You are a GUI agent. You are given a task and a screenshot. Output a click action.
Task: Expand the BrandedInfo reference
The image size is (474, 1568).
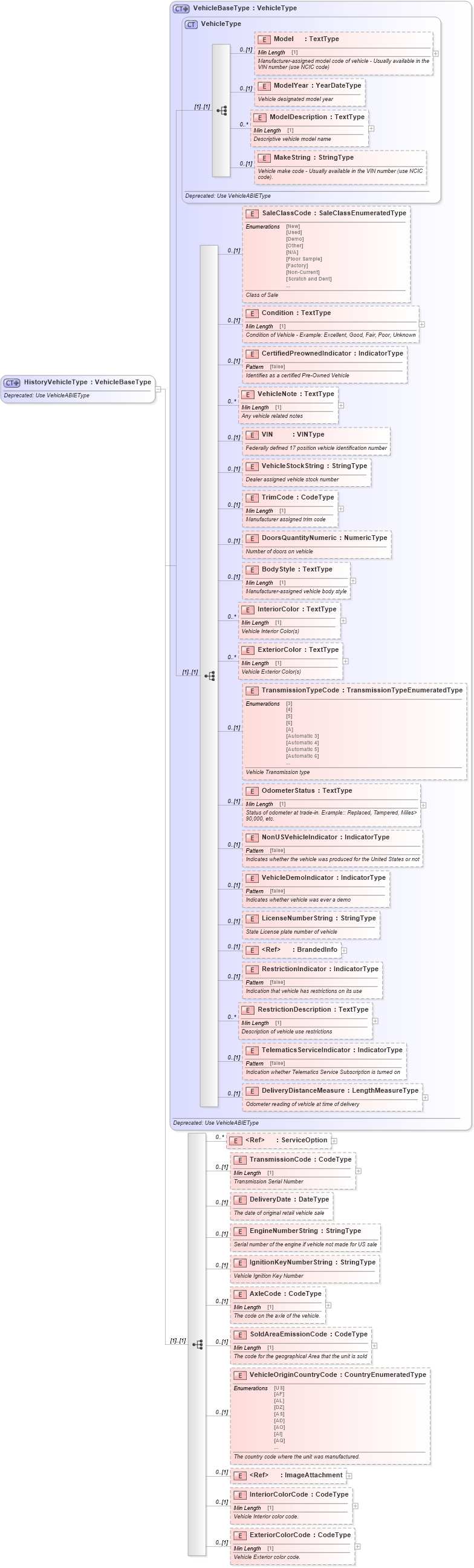(344, 950)
